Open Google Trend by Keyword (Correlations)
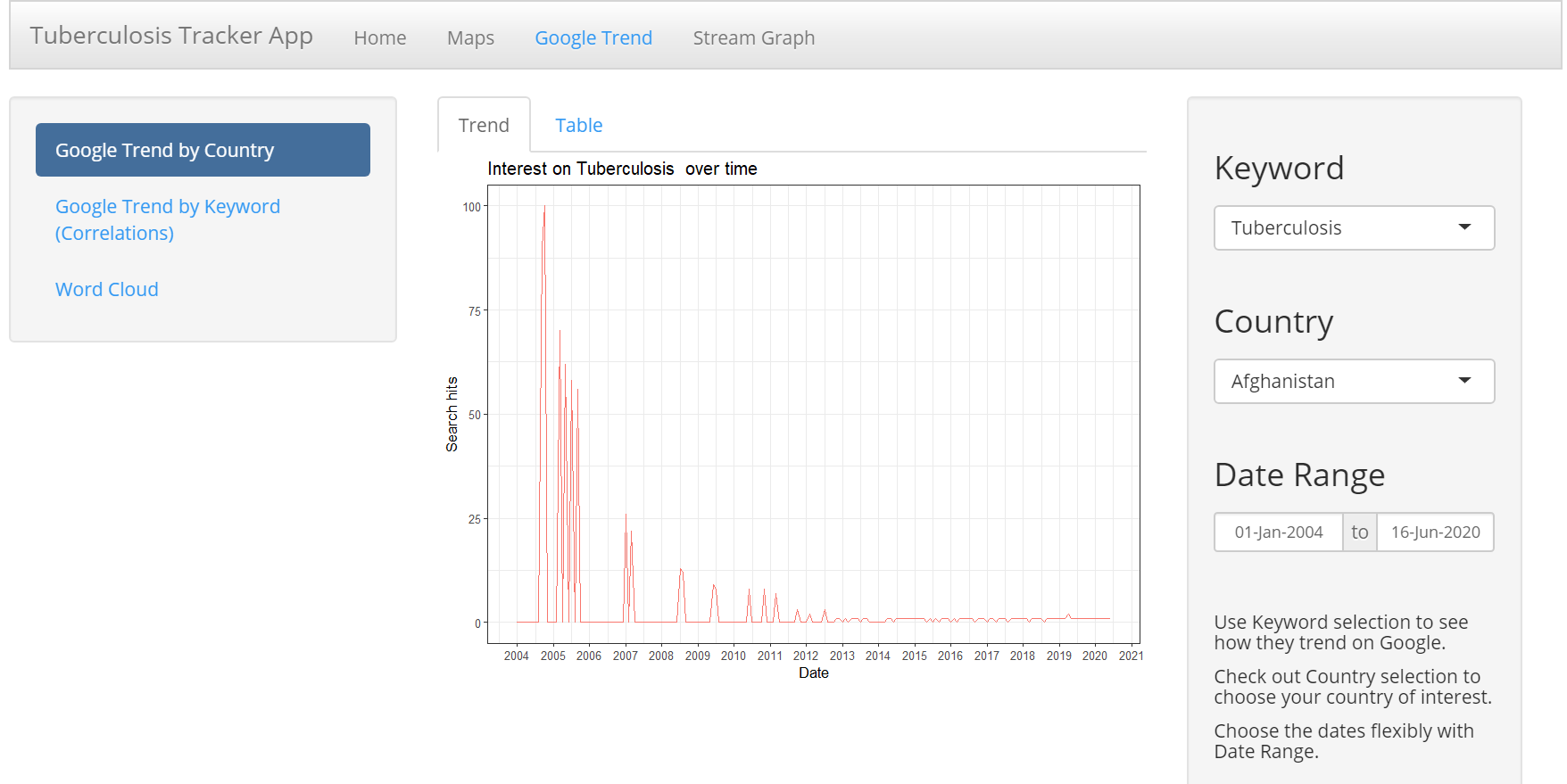This screenshot has width=1567, height=784. pyautogui.click(x=168, y=219)
